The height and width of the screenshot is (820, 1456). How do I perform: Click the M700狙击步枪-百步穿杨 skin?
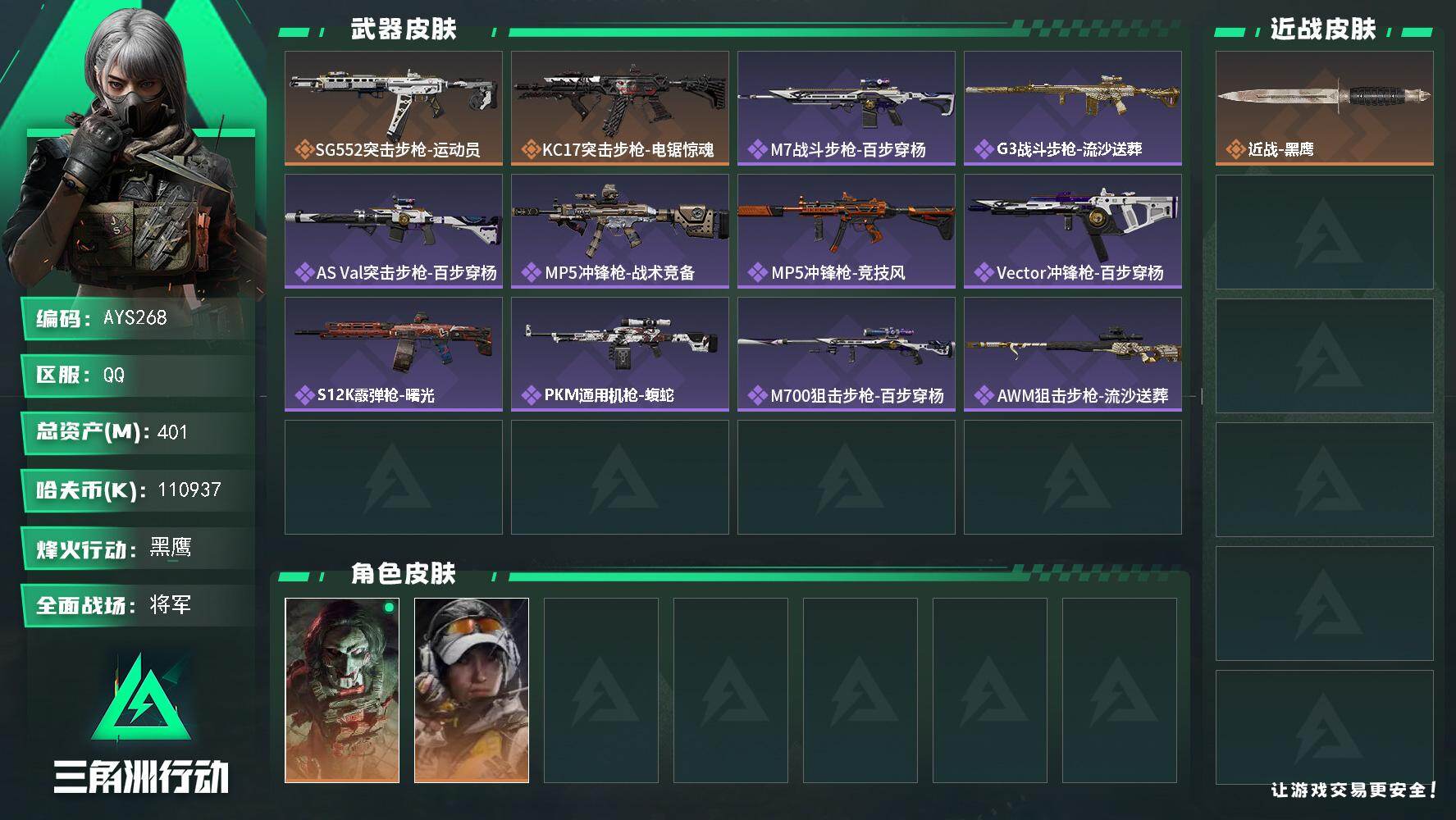(x=847, y=354)
